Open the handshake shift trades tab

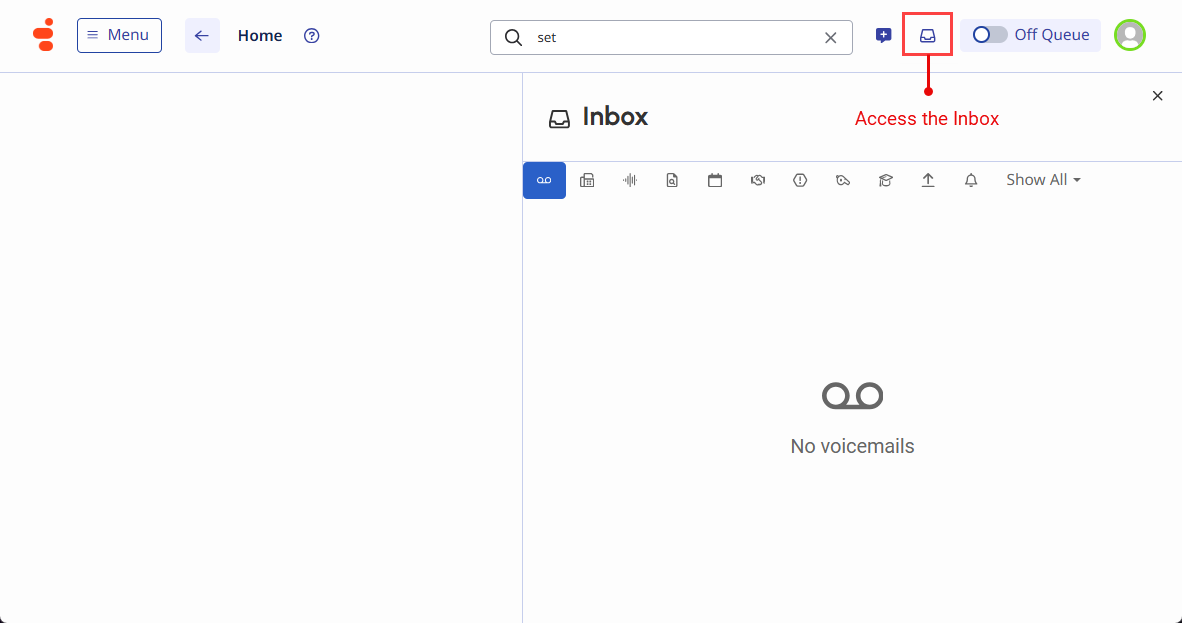(758, 180)
